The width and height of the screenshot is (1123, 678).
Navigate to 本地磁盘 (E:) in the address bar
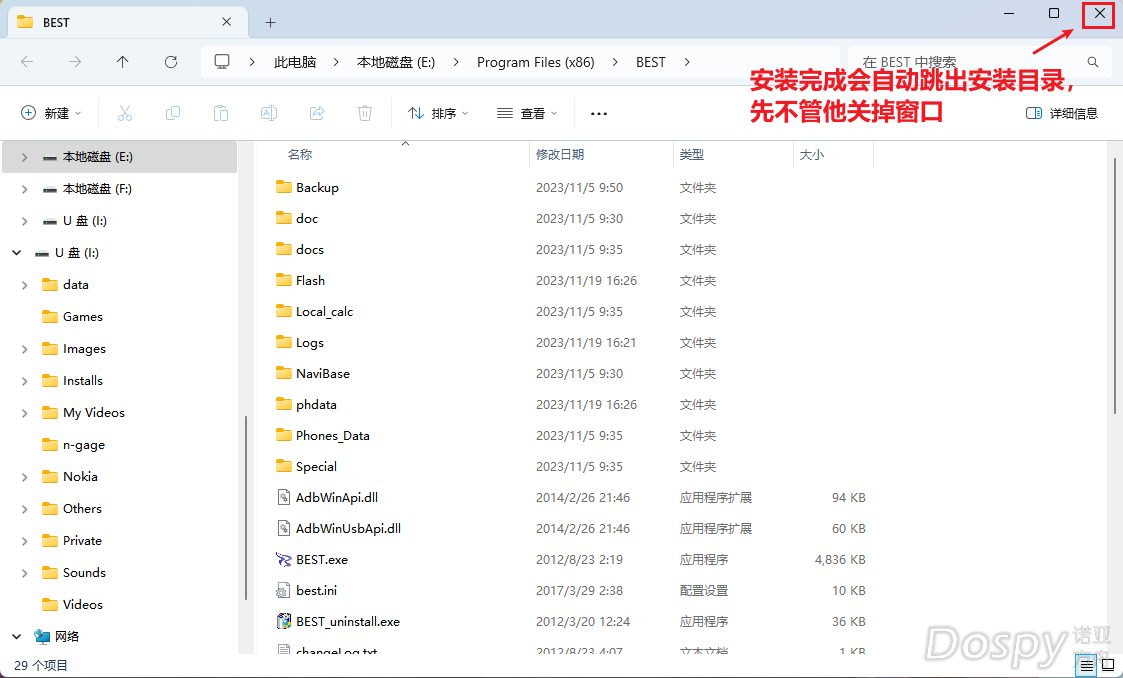[x=396, y=62]
